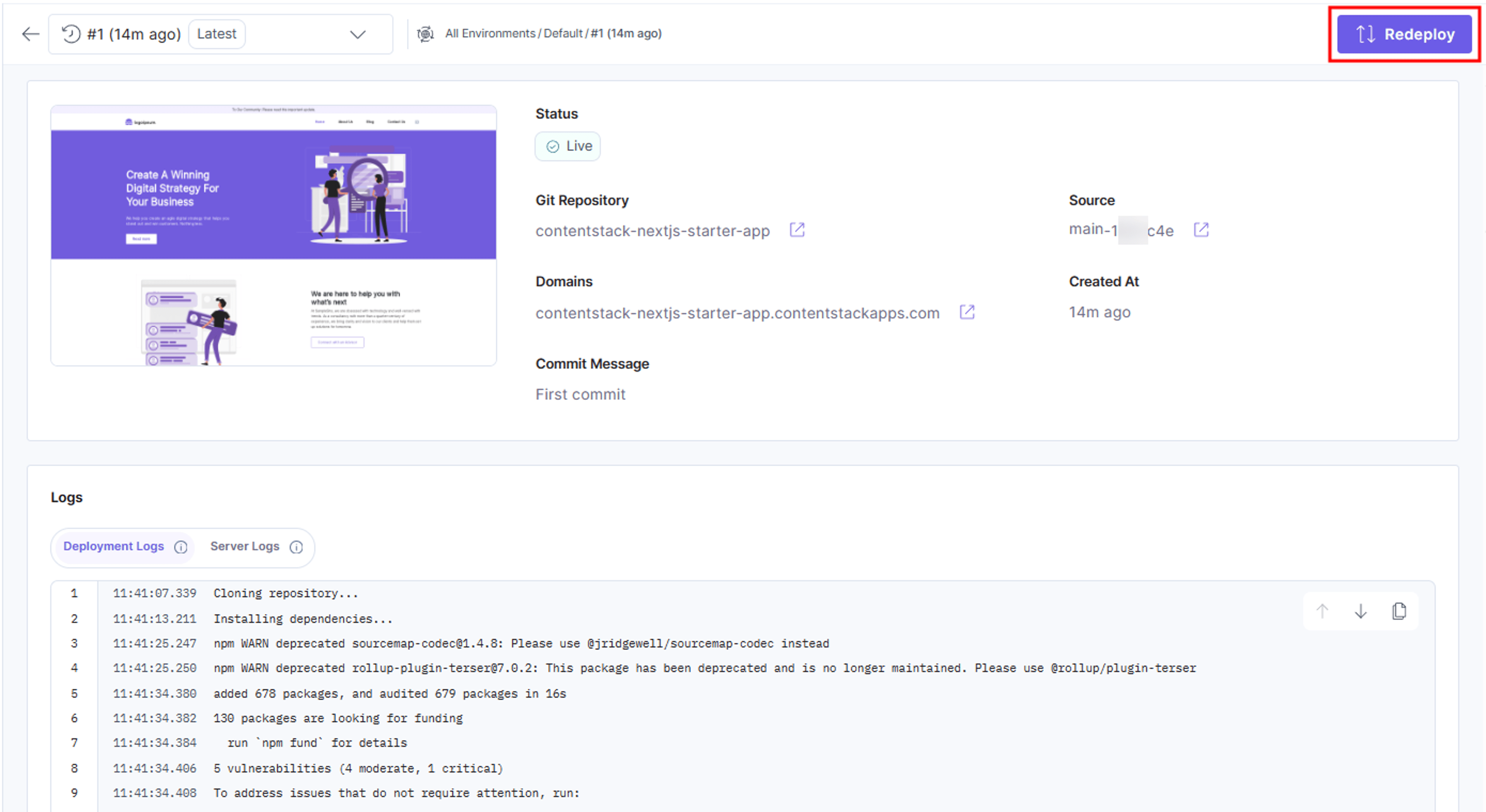Click log line Cloning repository...
This screenshot has height=812, width=1486.
286,593
